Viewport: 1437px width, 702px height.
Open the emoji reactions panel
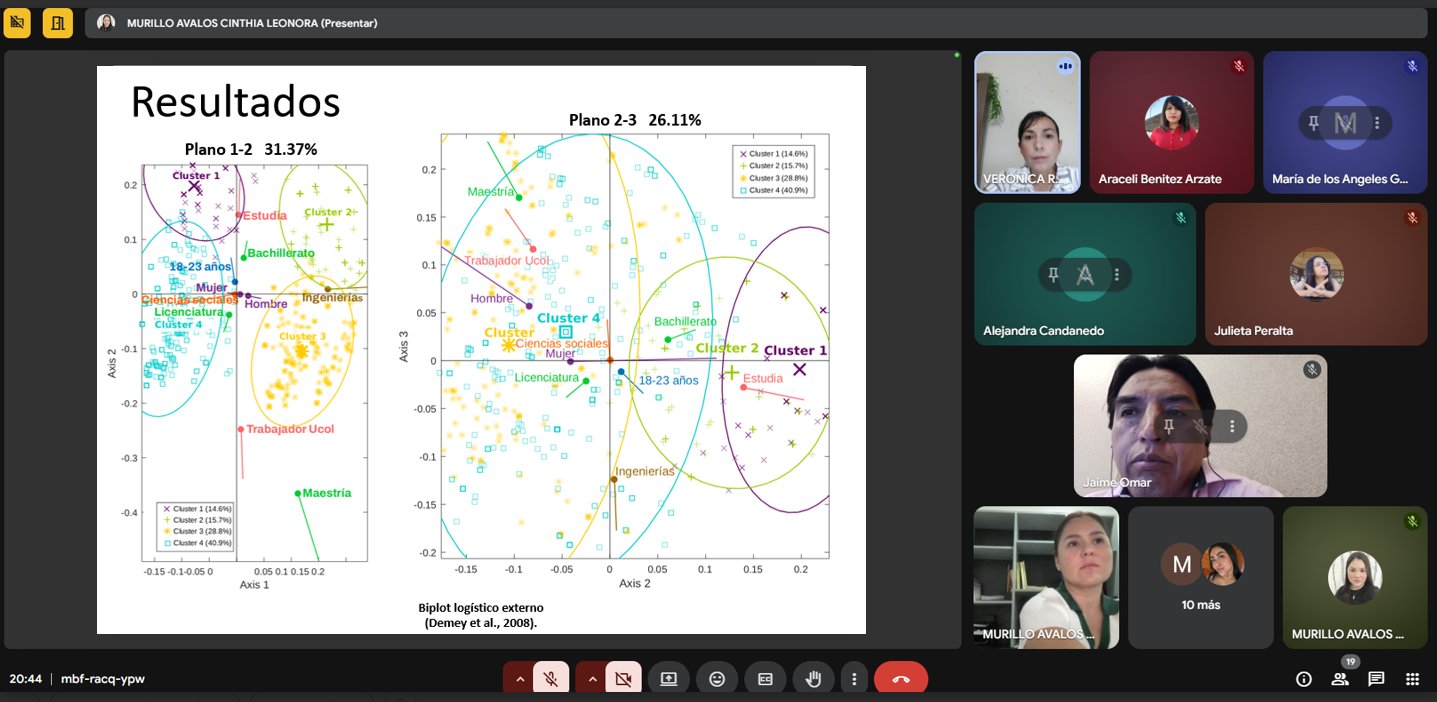click(x=717, y=679)
